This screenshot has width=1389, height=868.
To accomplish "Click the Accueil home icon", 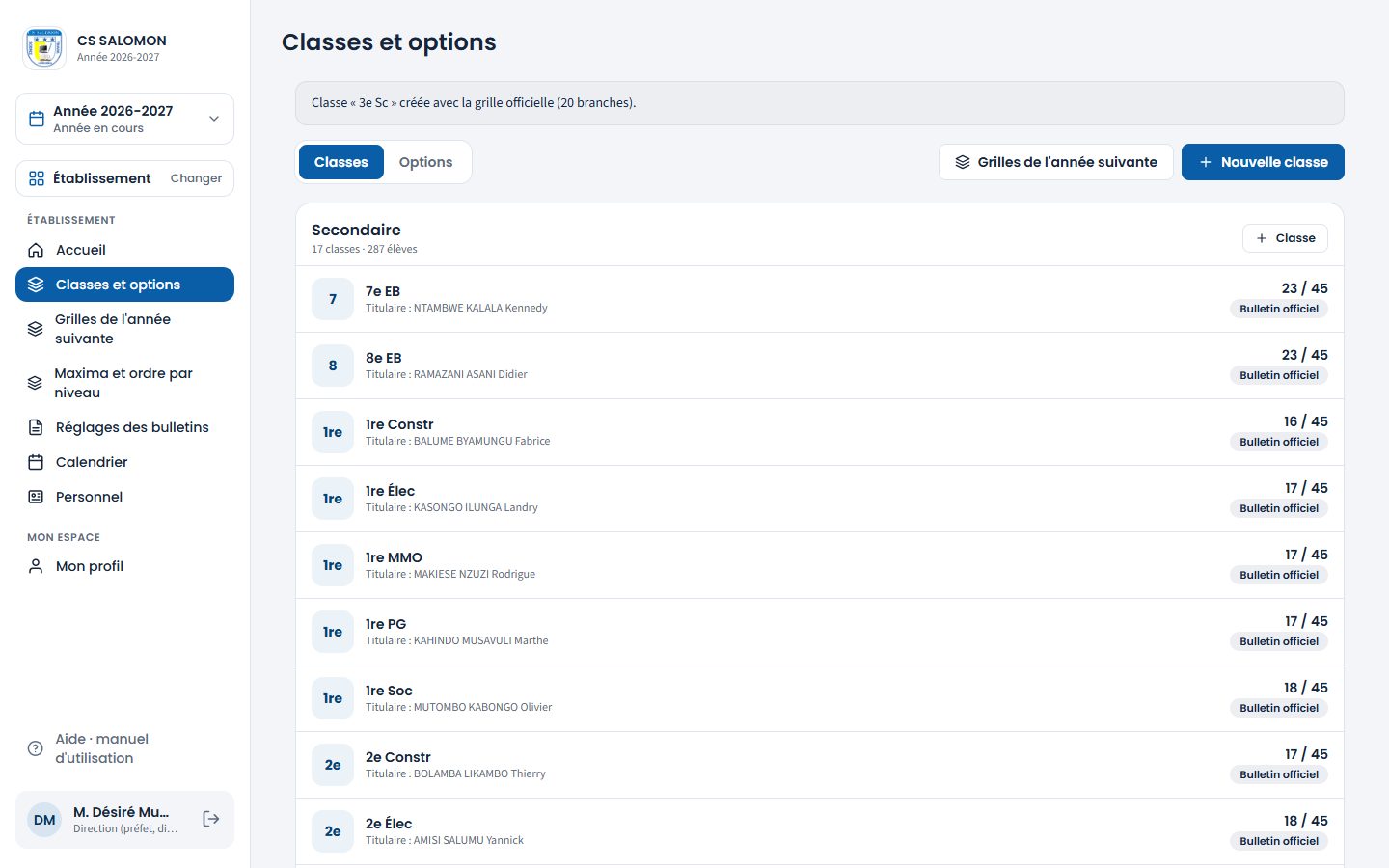I will 36,250.
